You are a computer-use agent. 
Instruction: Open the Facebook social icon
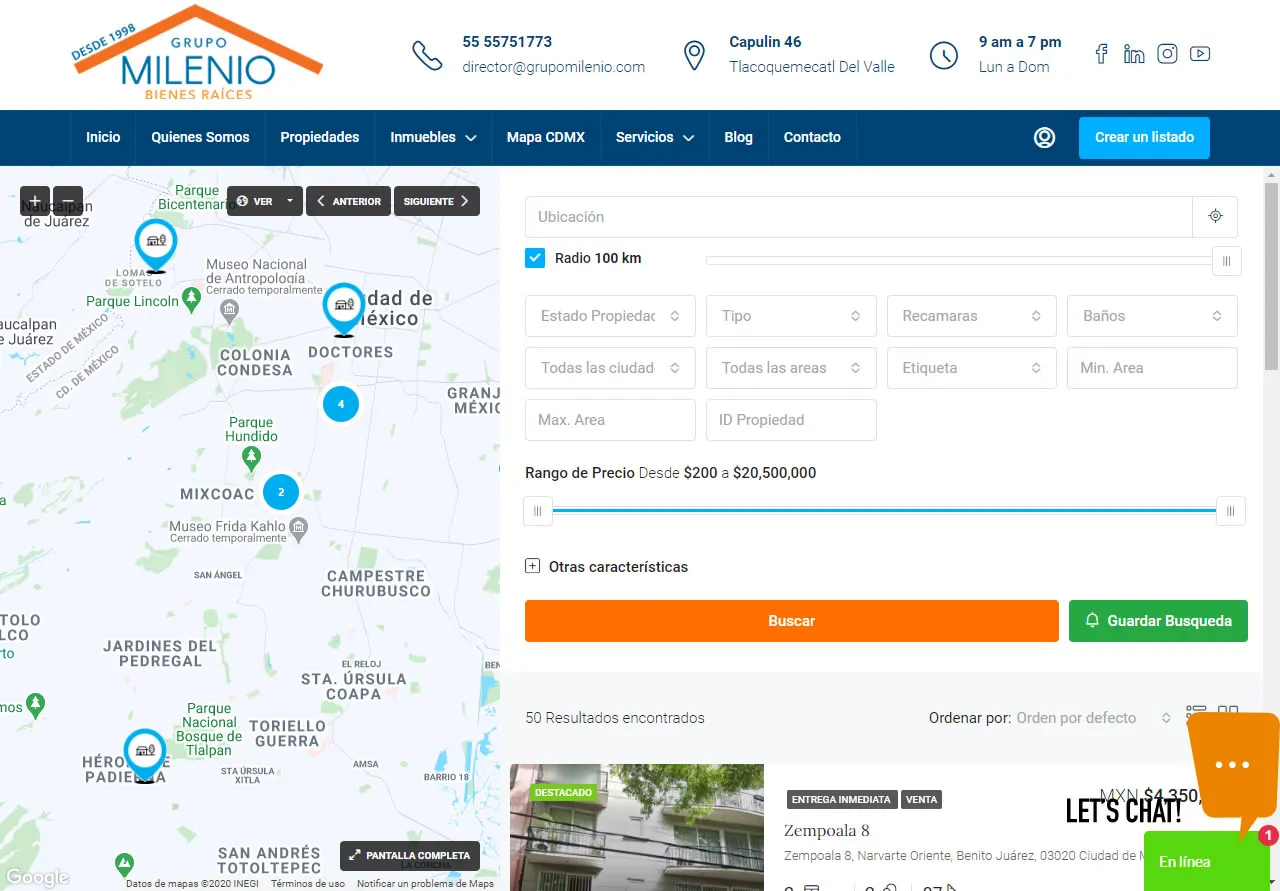(x=1101, y=54)
